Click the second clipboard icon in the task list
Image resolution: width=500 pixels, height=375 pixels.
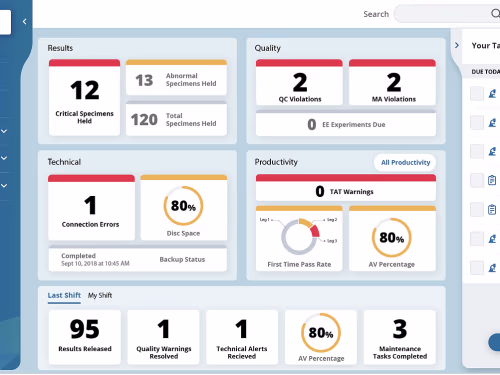coord(492,210)
